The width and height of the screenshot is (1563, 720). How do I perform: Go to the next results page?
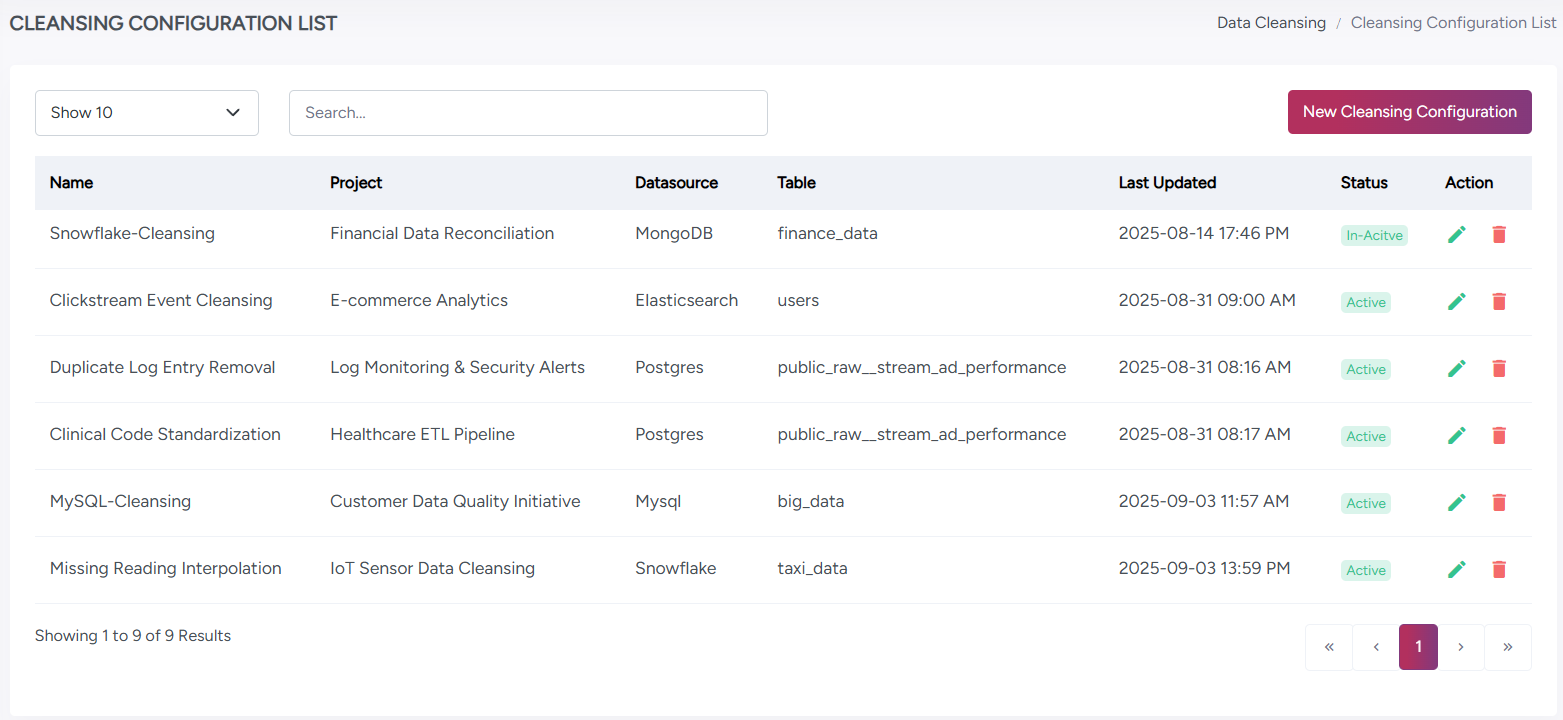(1461, 647)
